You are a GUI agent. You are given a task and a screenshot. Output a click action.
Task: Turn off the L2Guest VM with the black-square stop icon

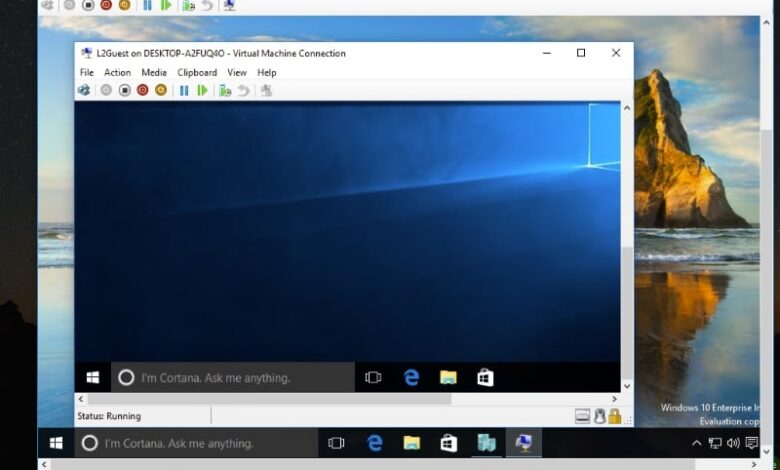tap(124, 90)
